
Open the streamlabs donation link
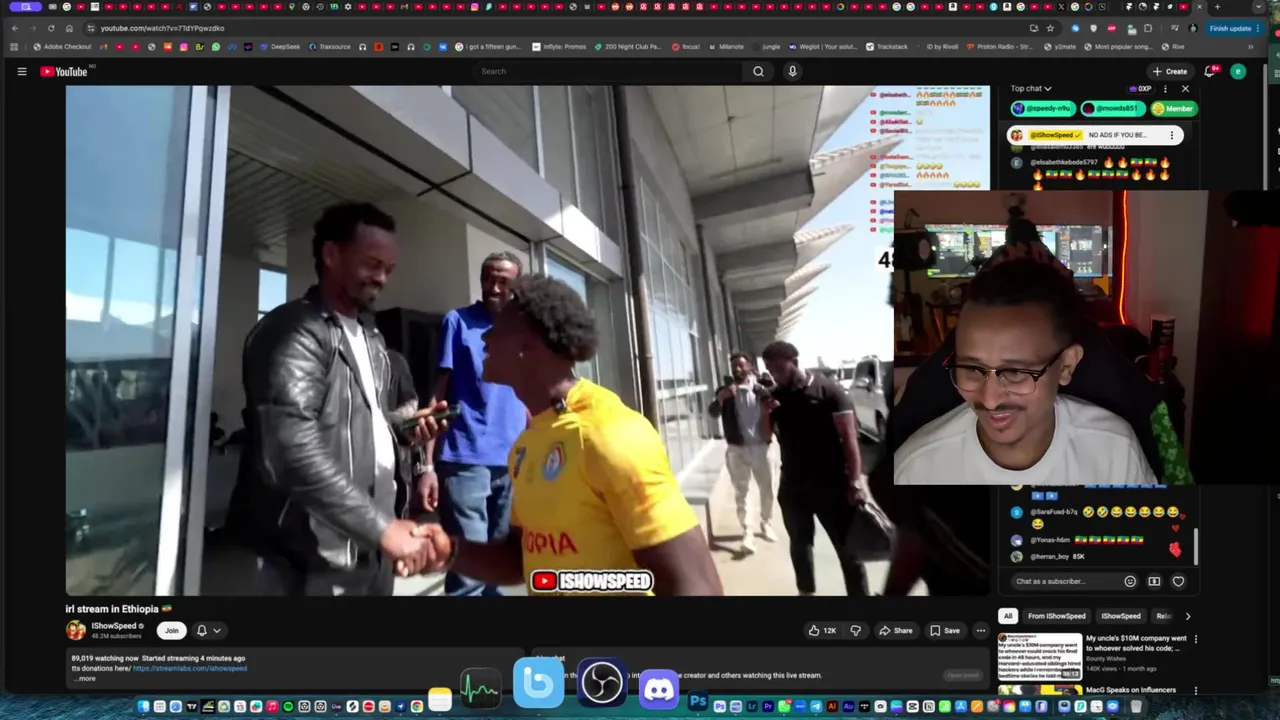tap(190, 668)
